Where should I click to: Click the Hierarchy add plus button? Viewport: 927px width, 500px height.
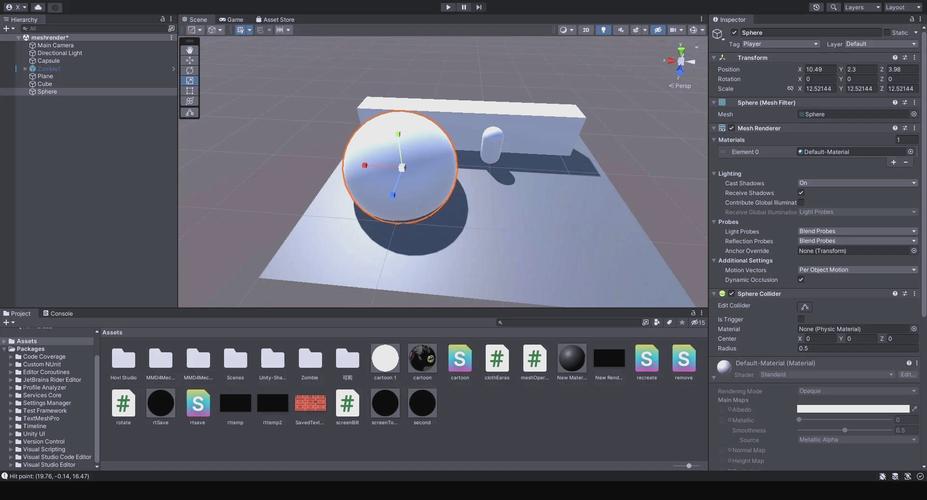pyautogui.click(x=7, y=28)
